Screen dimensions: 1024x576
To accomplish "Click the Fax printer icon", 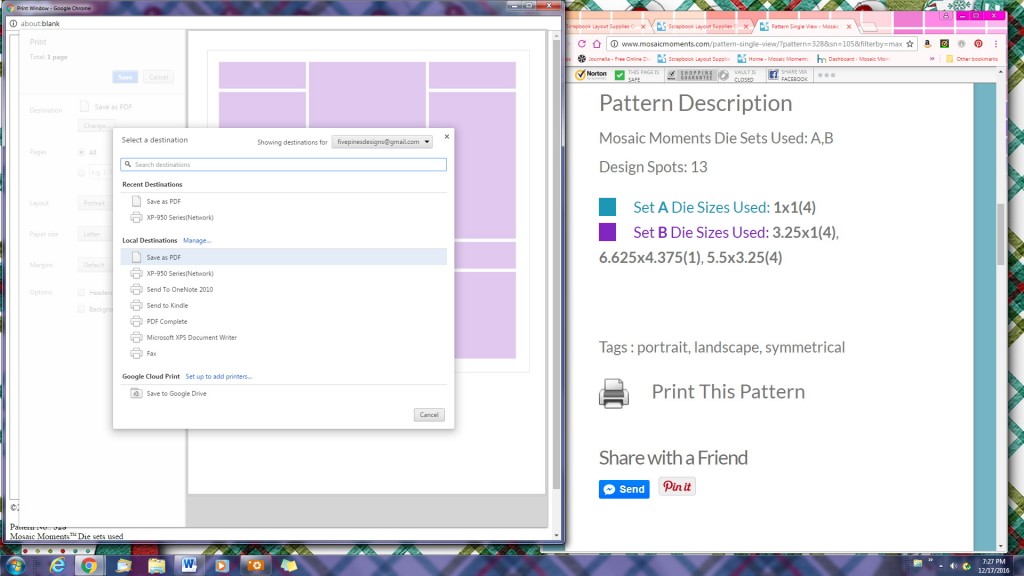I will pos(136,353).
